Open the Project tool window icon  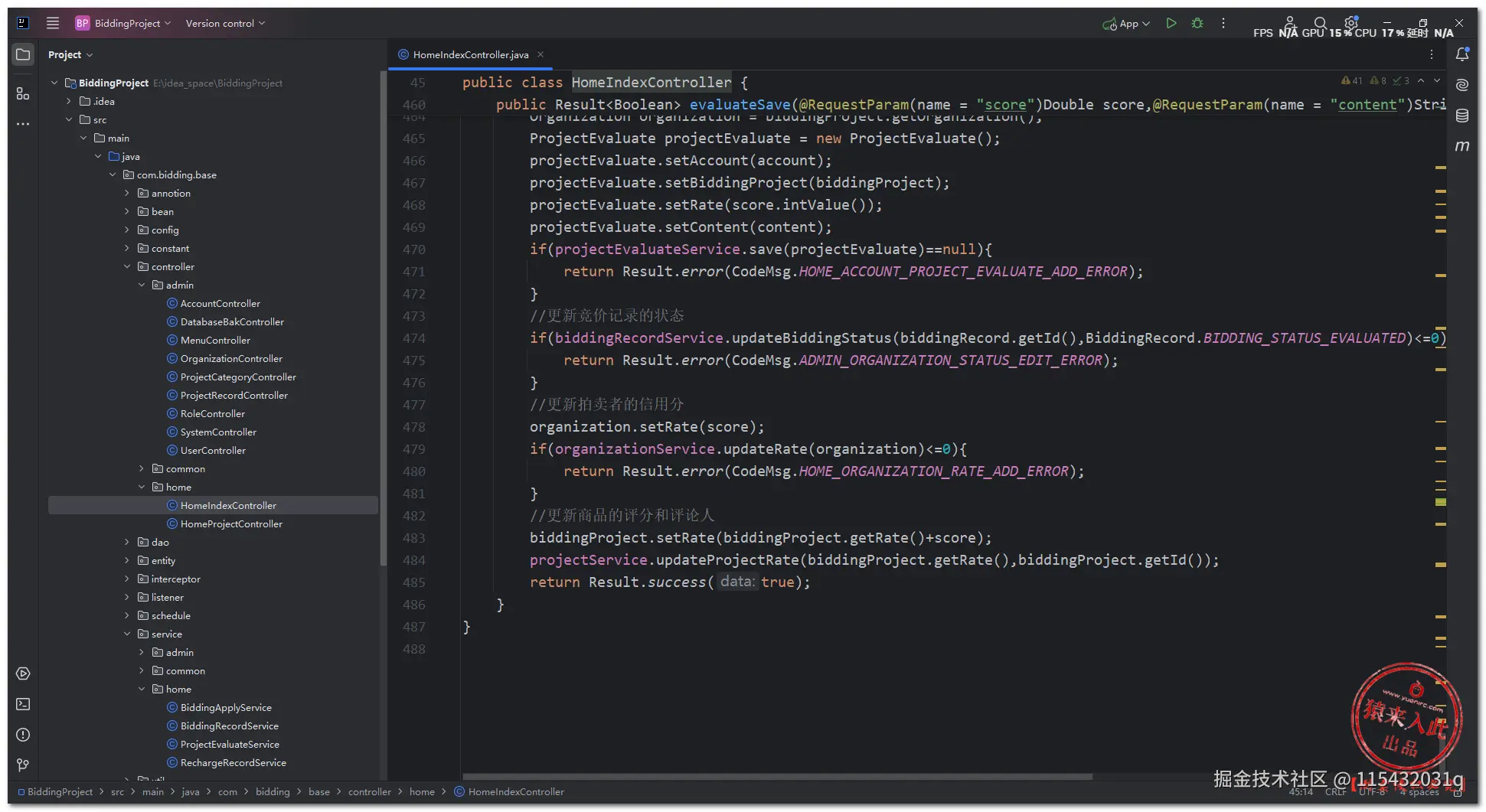pyautogui.click(x=23, y=54)
